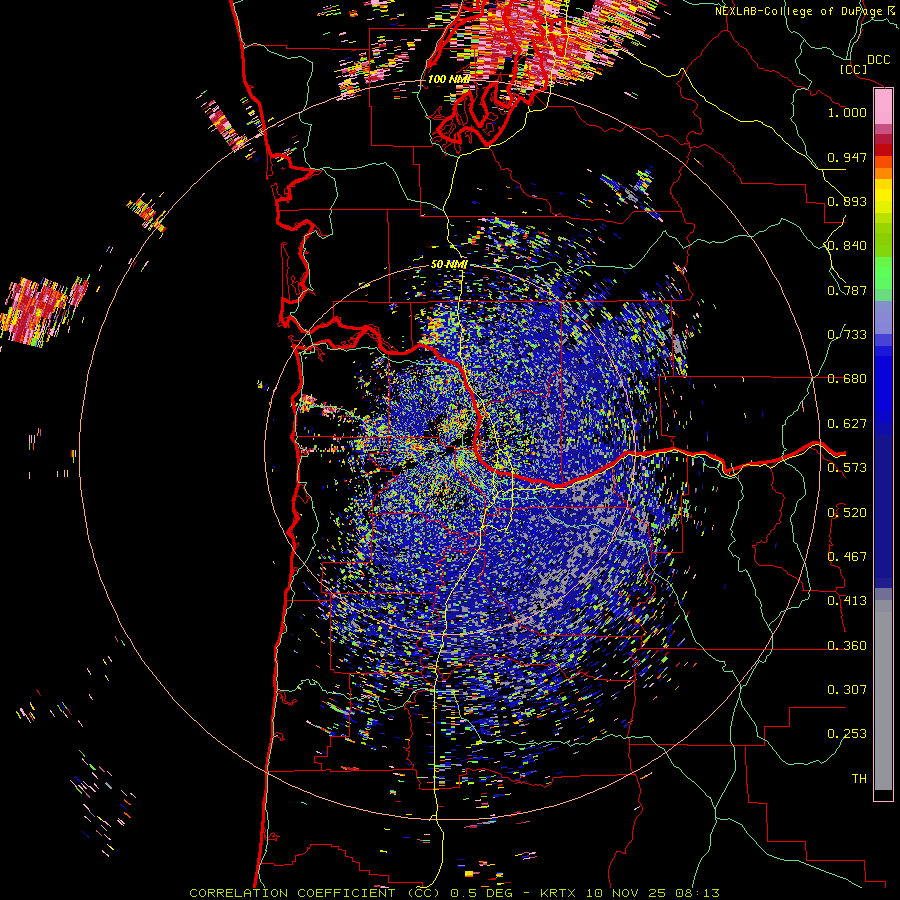Select the 0.627 legend value

[847, 424]
